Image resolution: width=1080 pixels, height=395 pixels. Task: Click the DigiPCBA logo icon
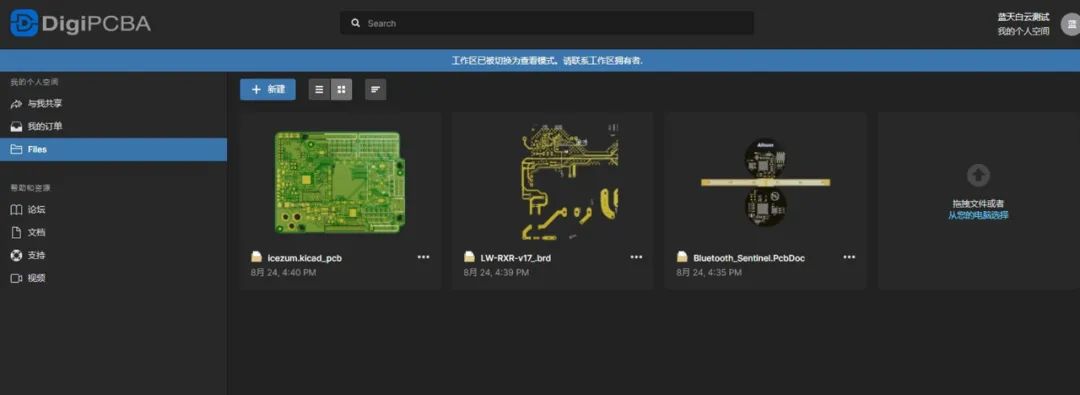[23, 23]
